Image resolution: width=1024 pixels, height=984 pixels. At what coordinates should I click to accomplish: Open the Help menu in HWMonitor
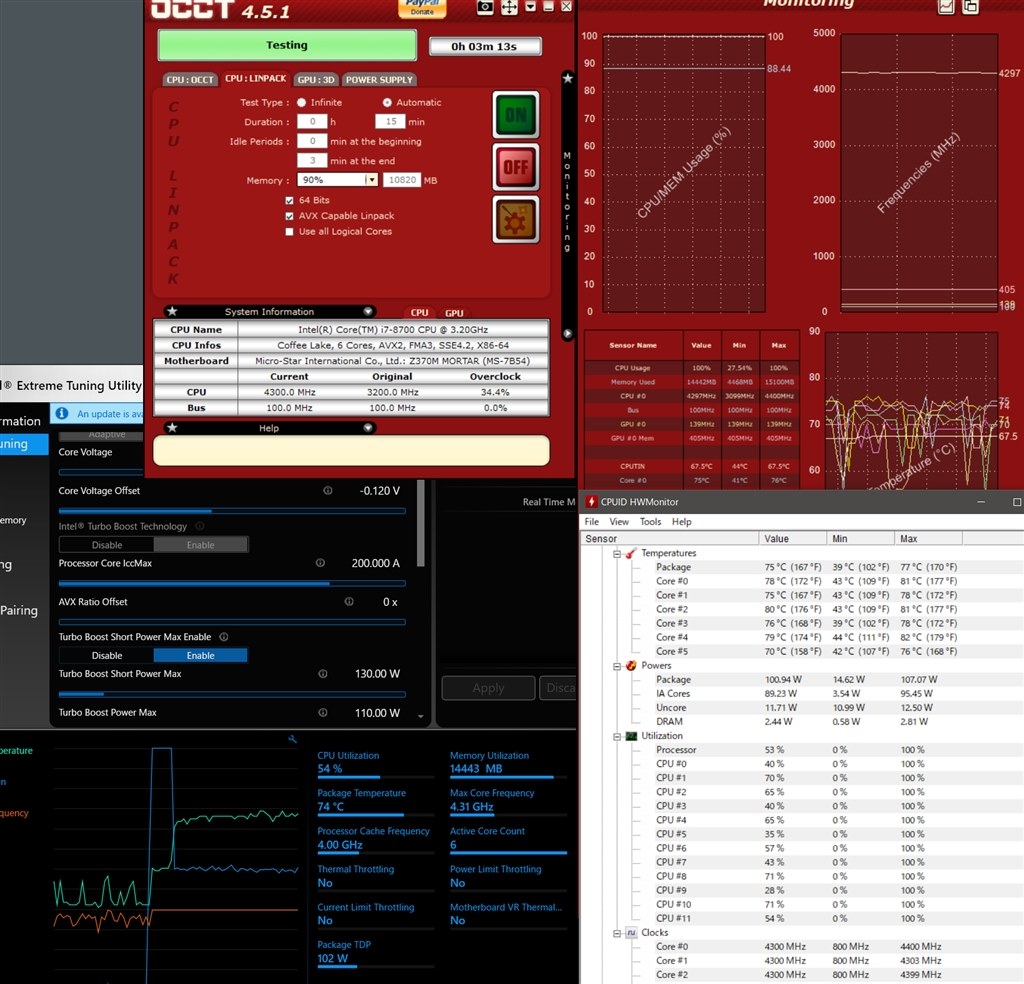(682, 522)
